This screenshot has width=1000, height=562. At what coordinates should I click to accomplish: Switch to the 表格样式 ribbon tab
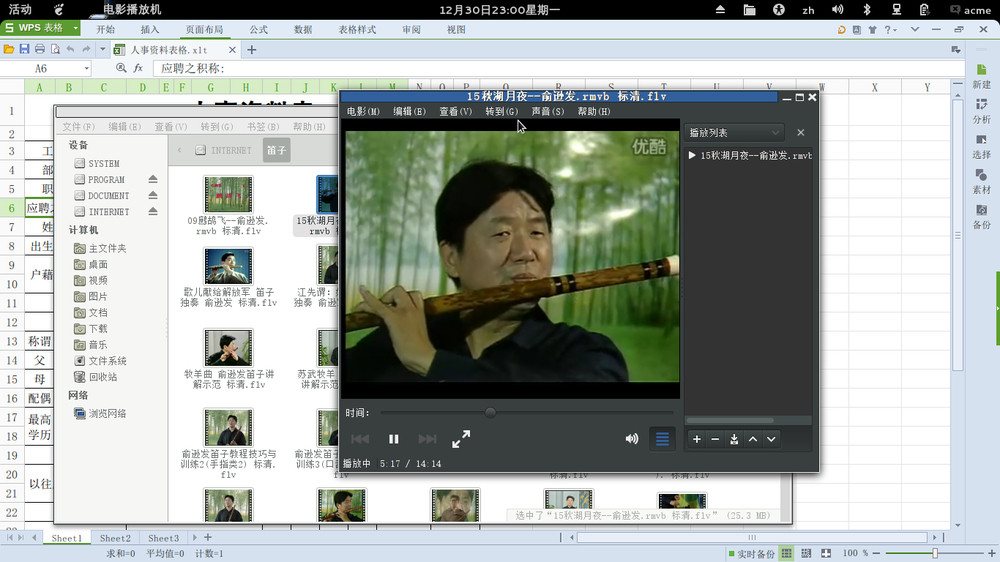point(357,29)
